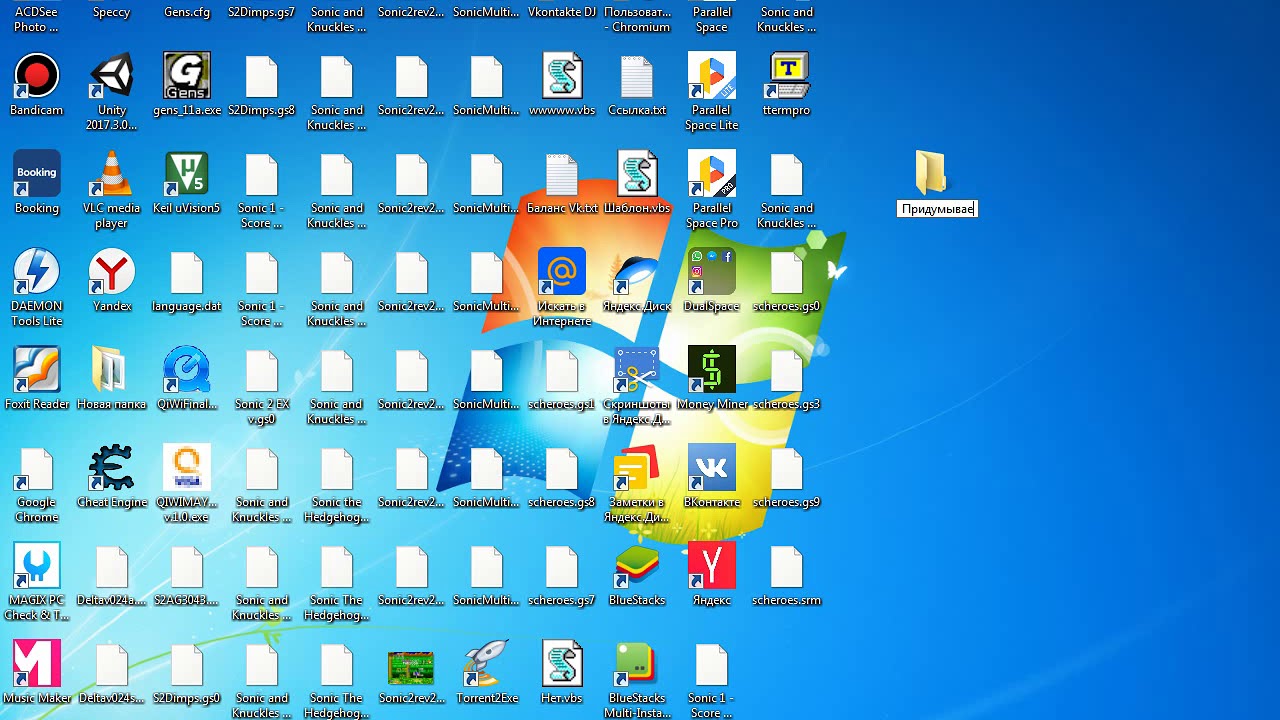
Task: Launch VLC media player
Action: (x=112, y=175)
